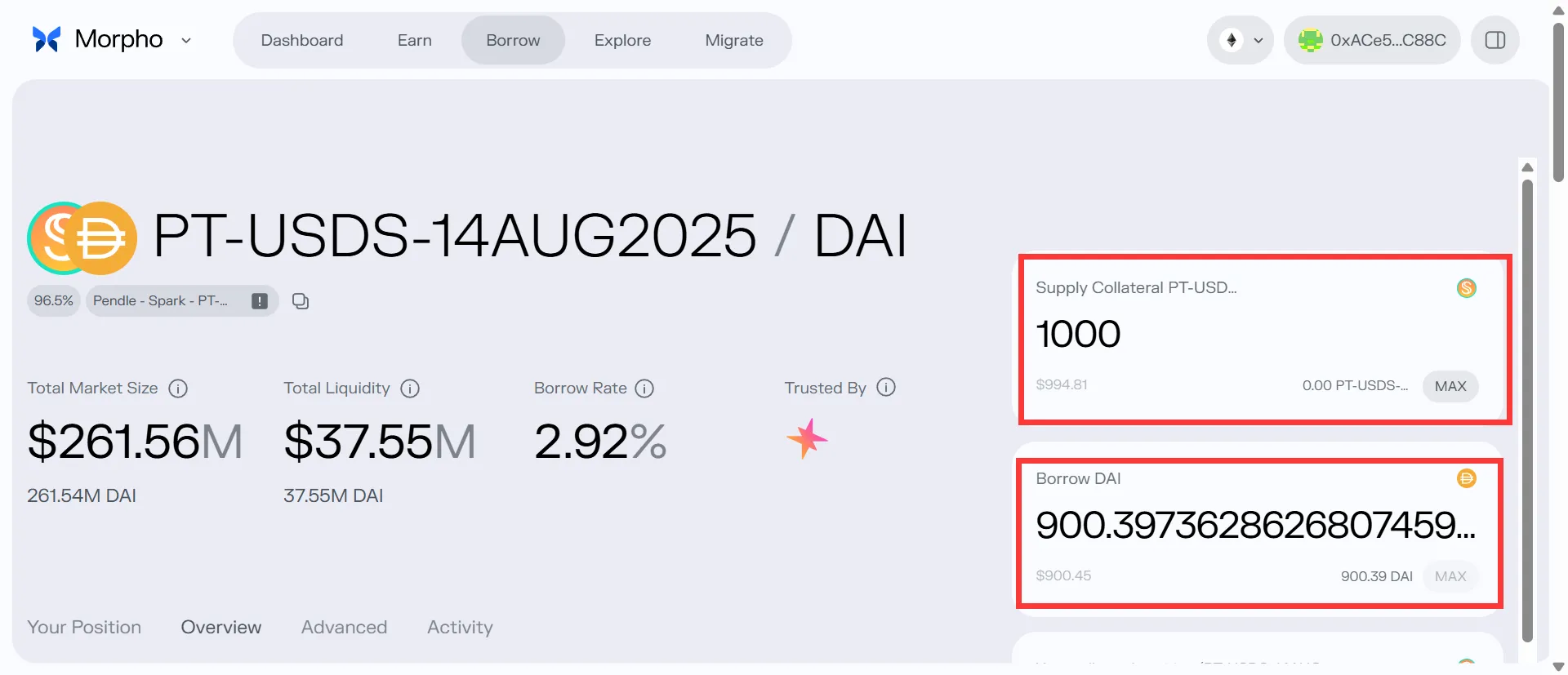Screen dimensions: 1568x675
Task: Click the $261.56M market size value
Action: [135, 442]
